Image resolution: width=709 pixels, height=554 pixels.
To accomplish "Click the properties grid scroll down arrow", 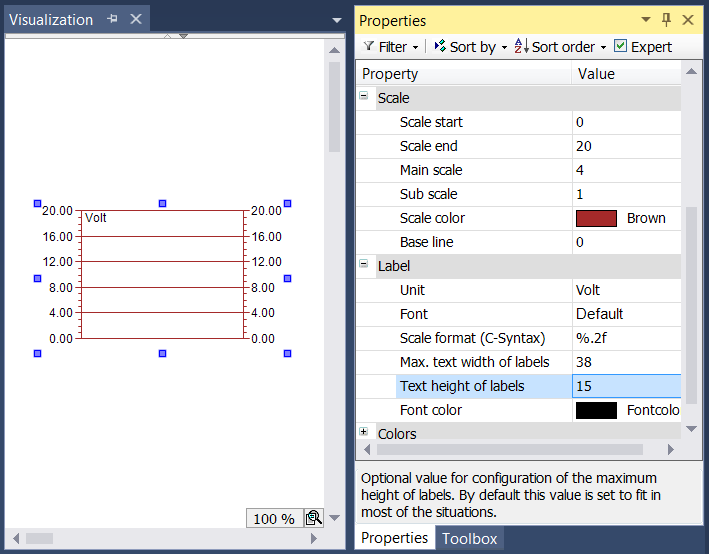I will coord(691,429).
